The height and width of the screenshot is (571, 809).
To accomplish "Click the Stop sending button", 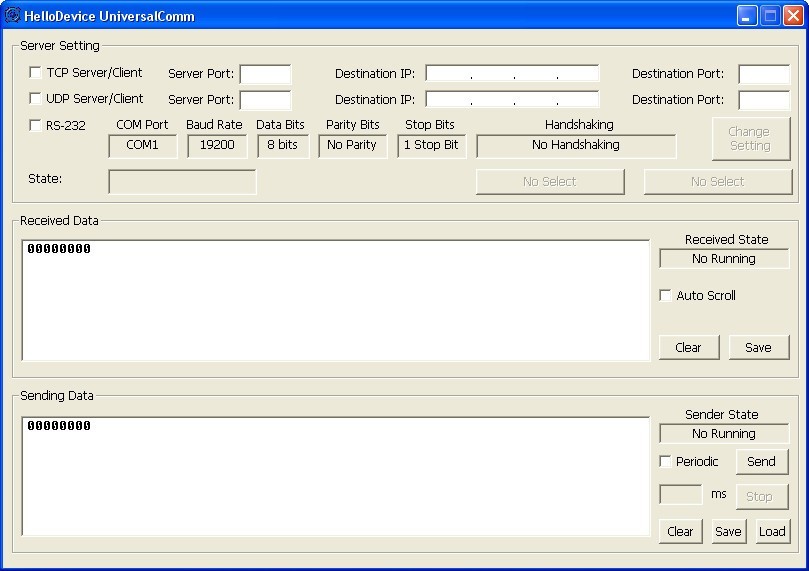I will tap(762, 496).
